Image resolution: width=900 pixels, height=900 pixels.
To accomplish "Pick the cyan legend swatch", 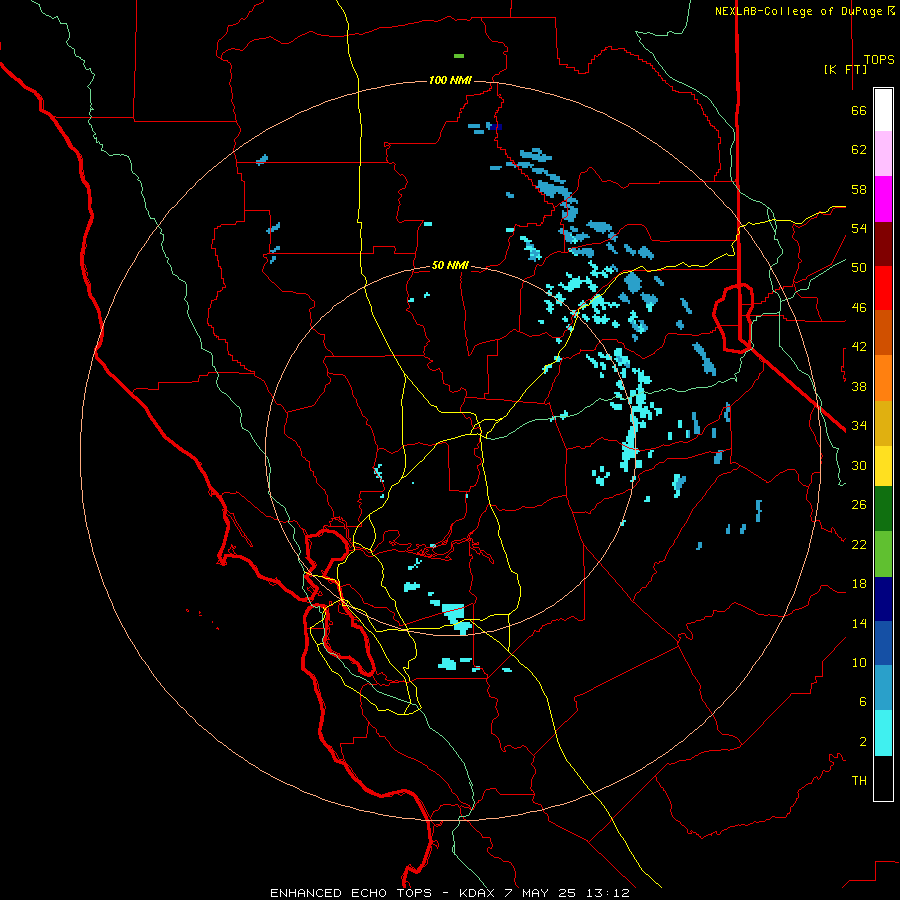I will click(x=883, y=733).
